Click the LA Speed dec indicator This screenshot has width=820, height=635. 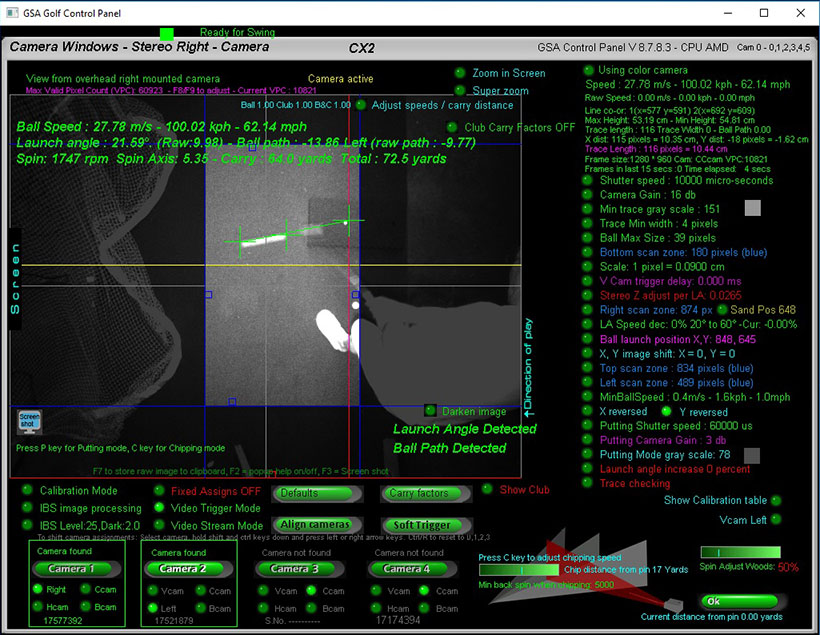click(x=587, y=324)
